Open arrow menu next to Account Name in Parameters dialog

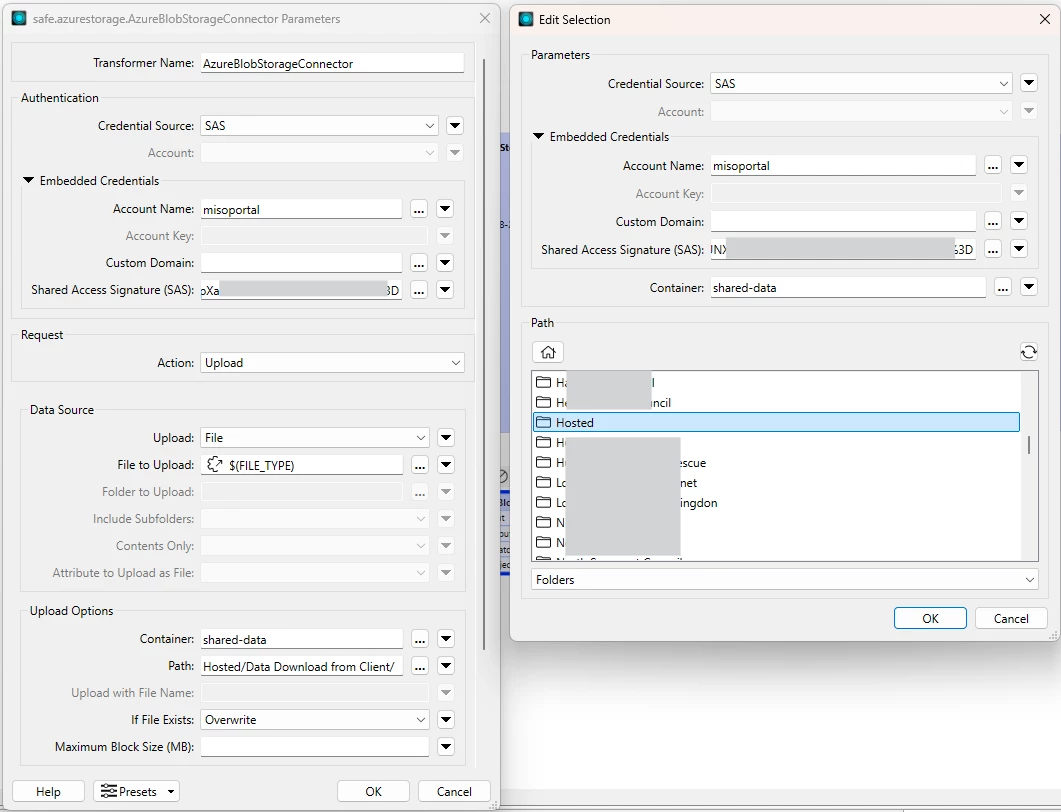click(445, 208)
